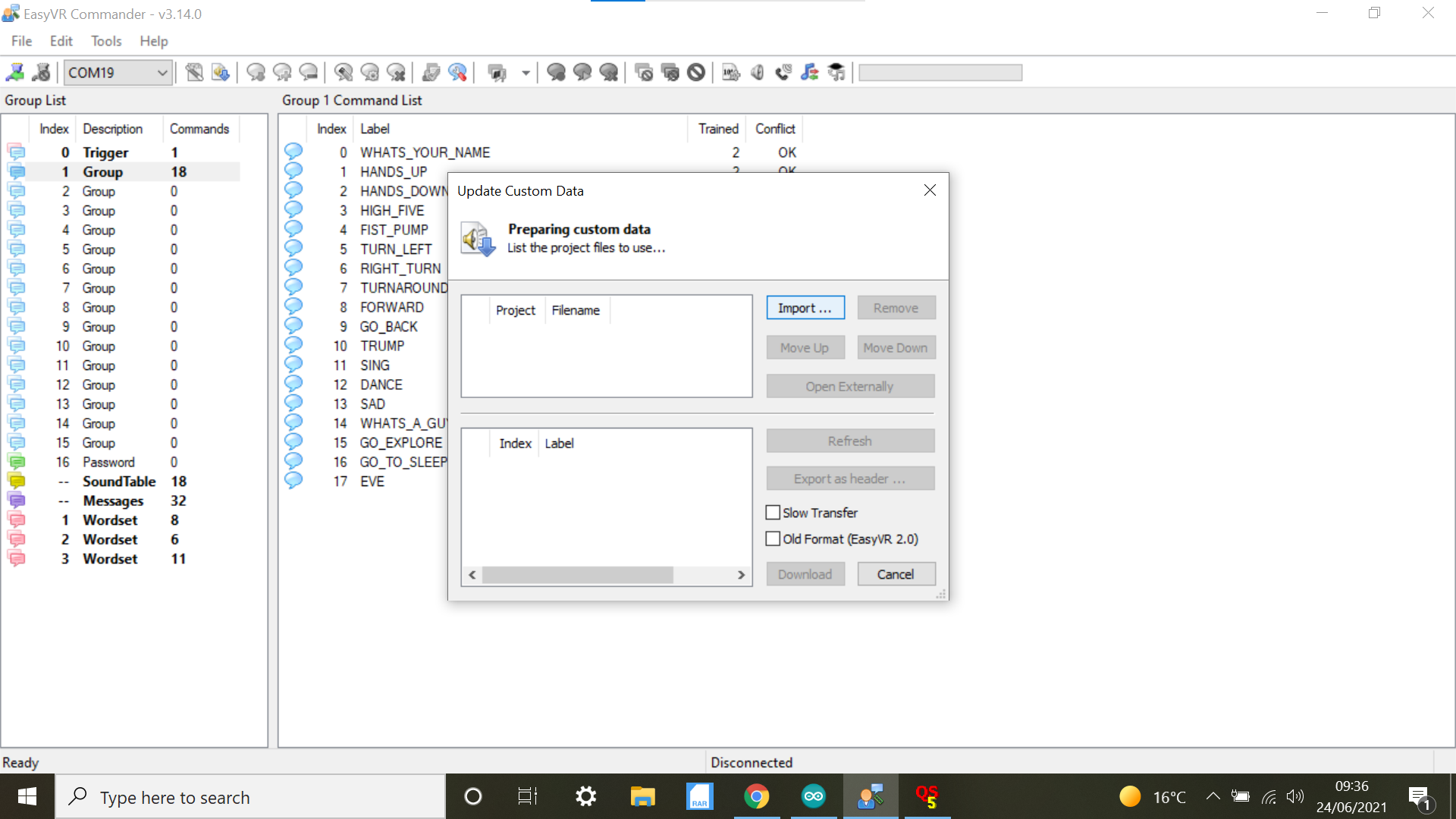Enable Slow Transfer checkbox option

[773, 513]
